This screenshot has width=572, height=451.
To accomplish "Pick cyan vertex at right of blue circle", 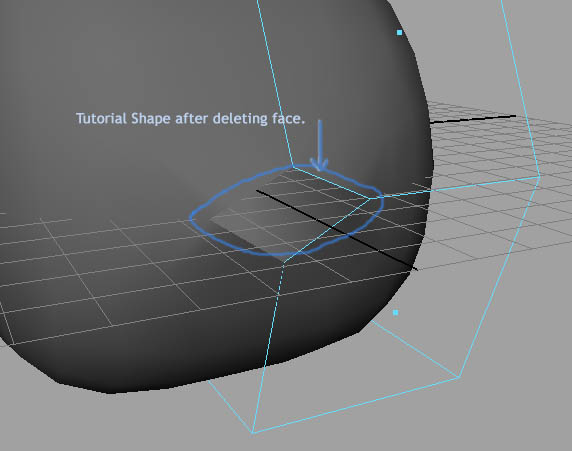I will pos(370,198).
